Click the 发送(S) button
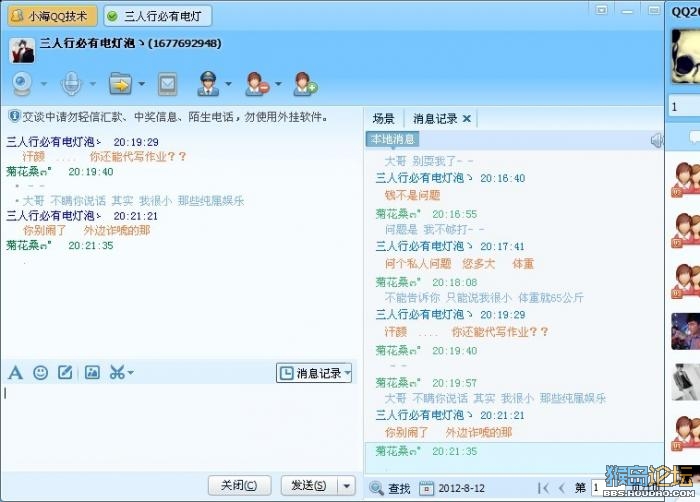This screenshot has height=502, width=700. pyautogui.click(x=308, y=485)
